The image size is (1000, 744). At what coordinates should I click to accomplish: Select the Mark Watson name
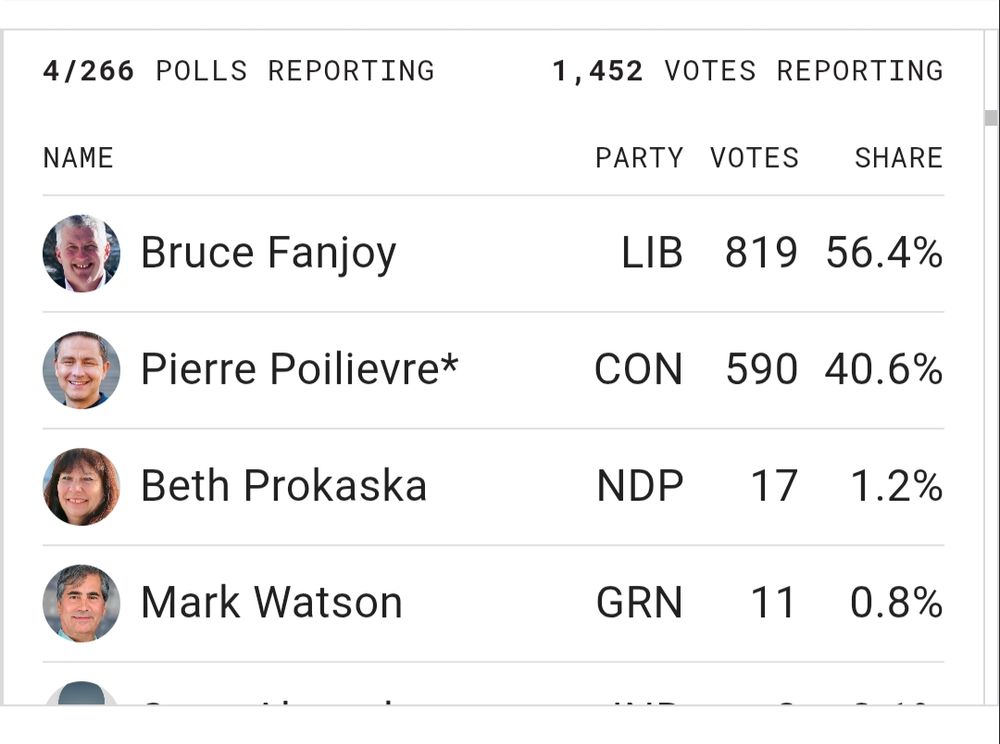pyautogui.click(x=272, y=602)
